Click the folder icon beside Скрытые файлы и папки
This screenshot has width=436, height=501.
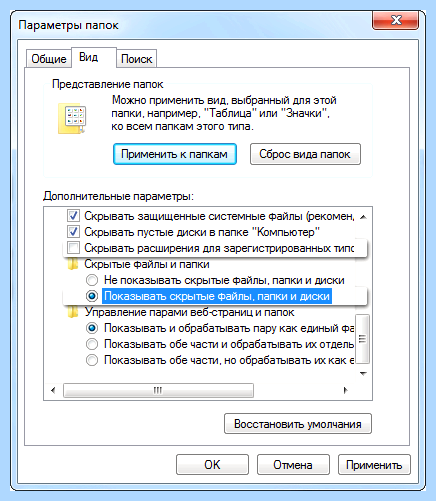coord(73,264)
